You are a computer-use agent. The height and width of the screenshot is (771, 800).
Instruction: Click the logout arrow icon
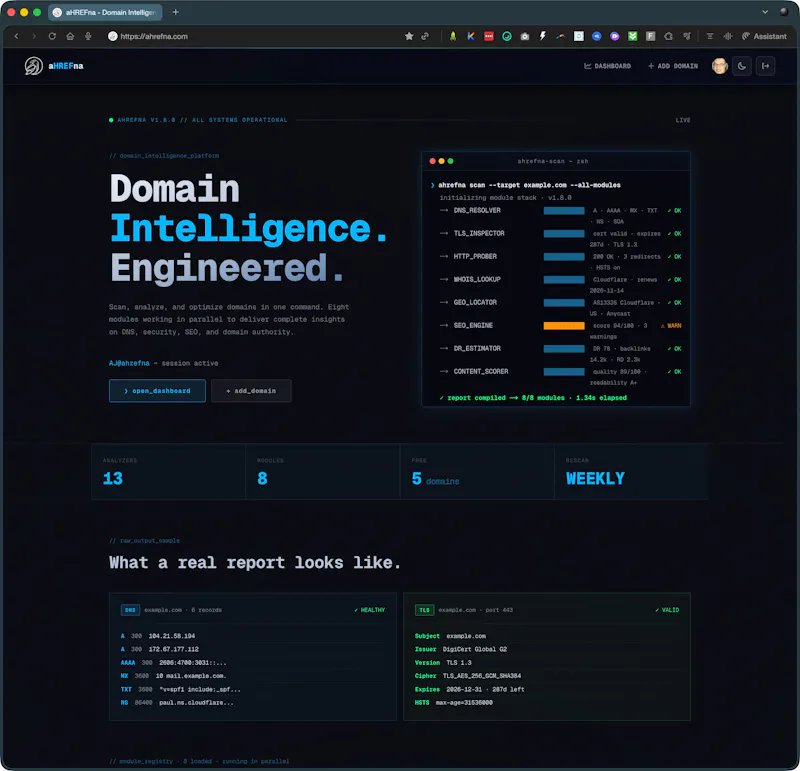pos(765,66)
